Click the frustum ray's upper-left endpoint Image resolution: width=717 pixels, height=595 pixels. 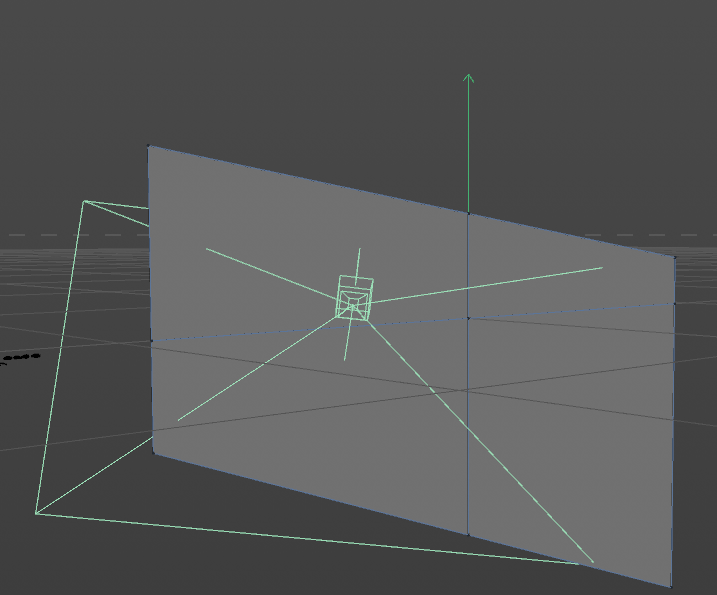click(x=207, y=249)
